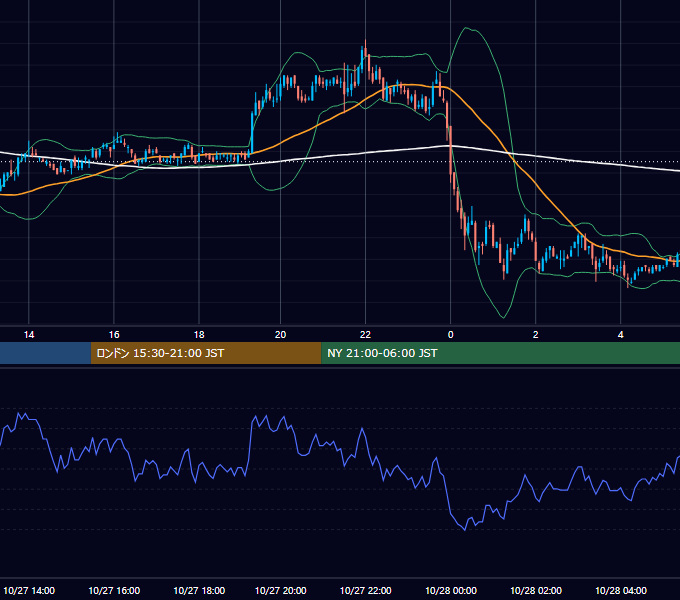Click the 16 hour axis label

point(114,335)
